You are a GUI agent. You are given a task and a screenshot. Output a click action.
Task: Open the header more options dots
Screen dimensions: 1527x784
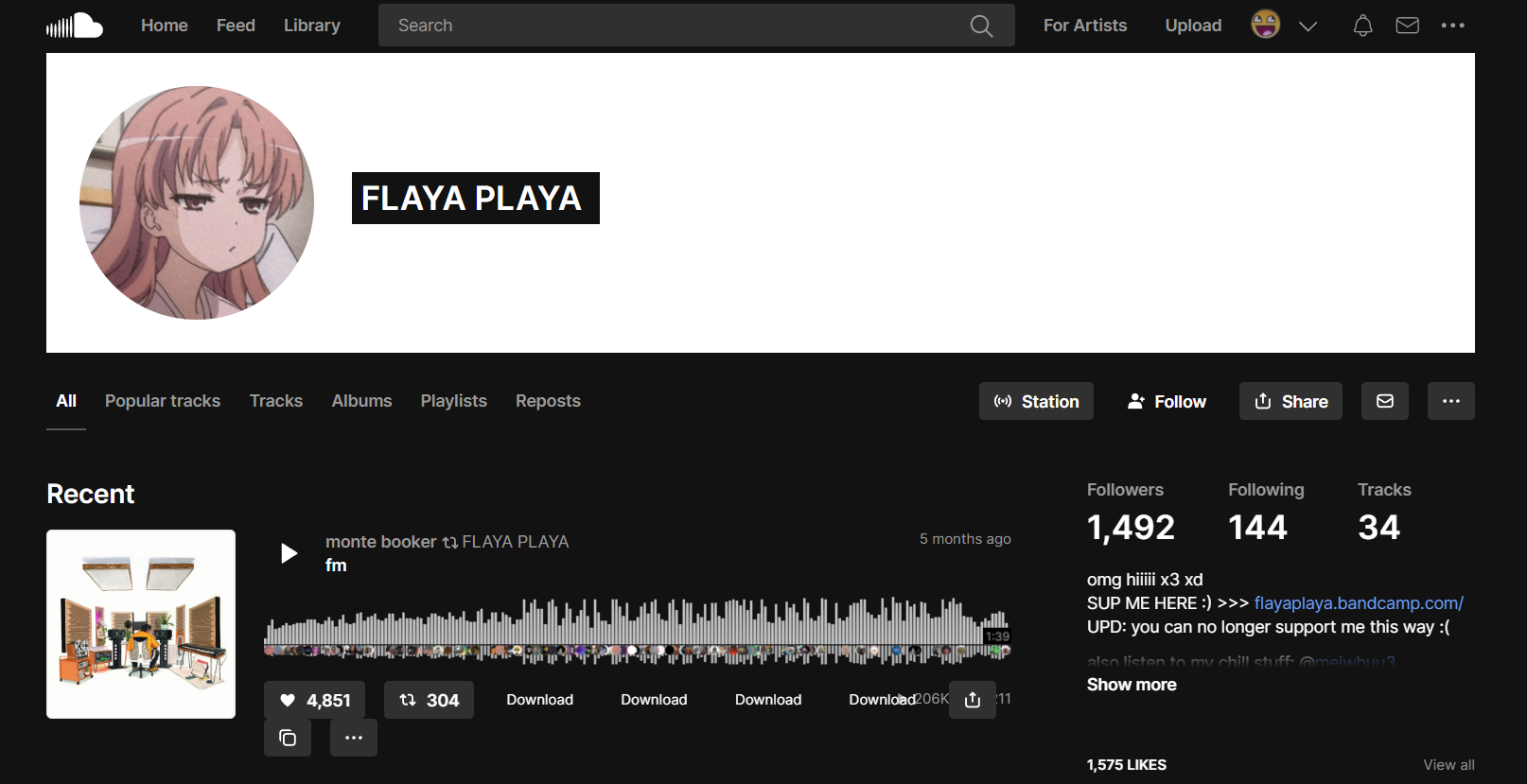point(1452,26)
